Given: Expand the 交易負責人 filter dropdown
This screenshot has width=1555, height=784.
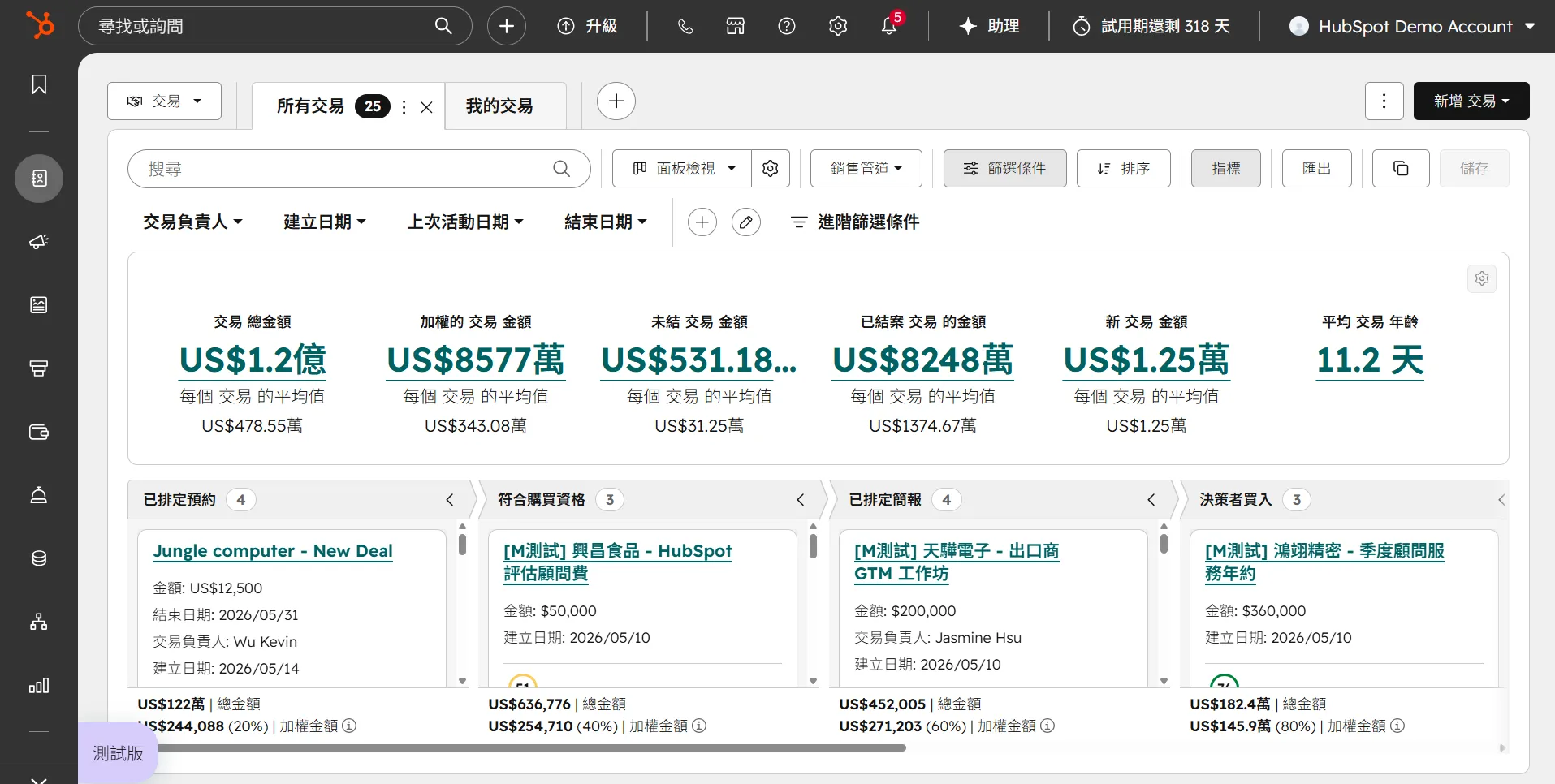Looking at the screenshot, I should pyautogui.click(x=192, y=222).
